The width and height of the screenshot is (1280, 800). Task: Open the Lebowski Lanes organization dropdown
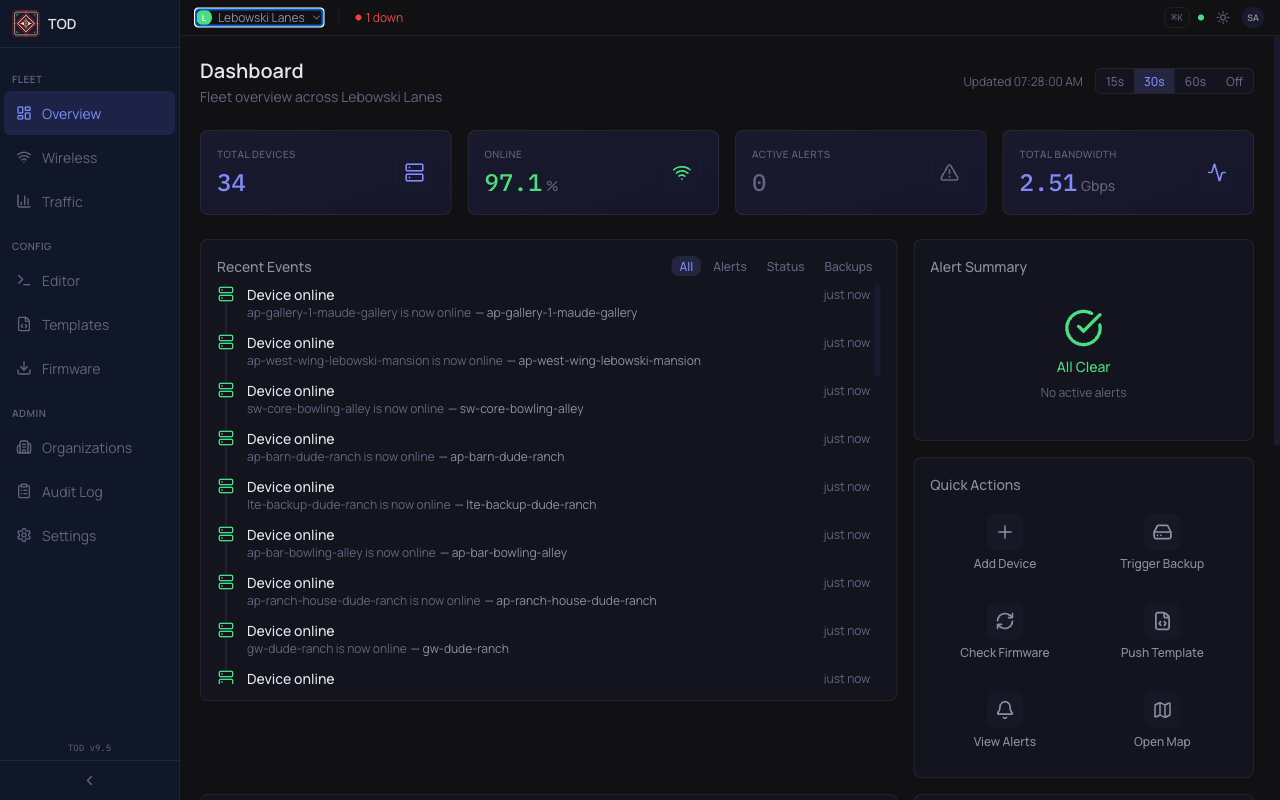tap(258, 17)
